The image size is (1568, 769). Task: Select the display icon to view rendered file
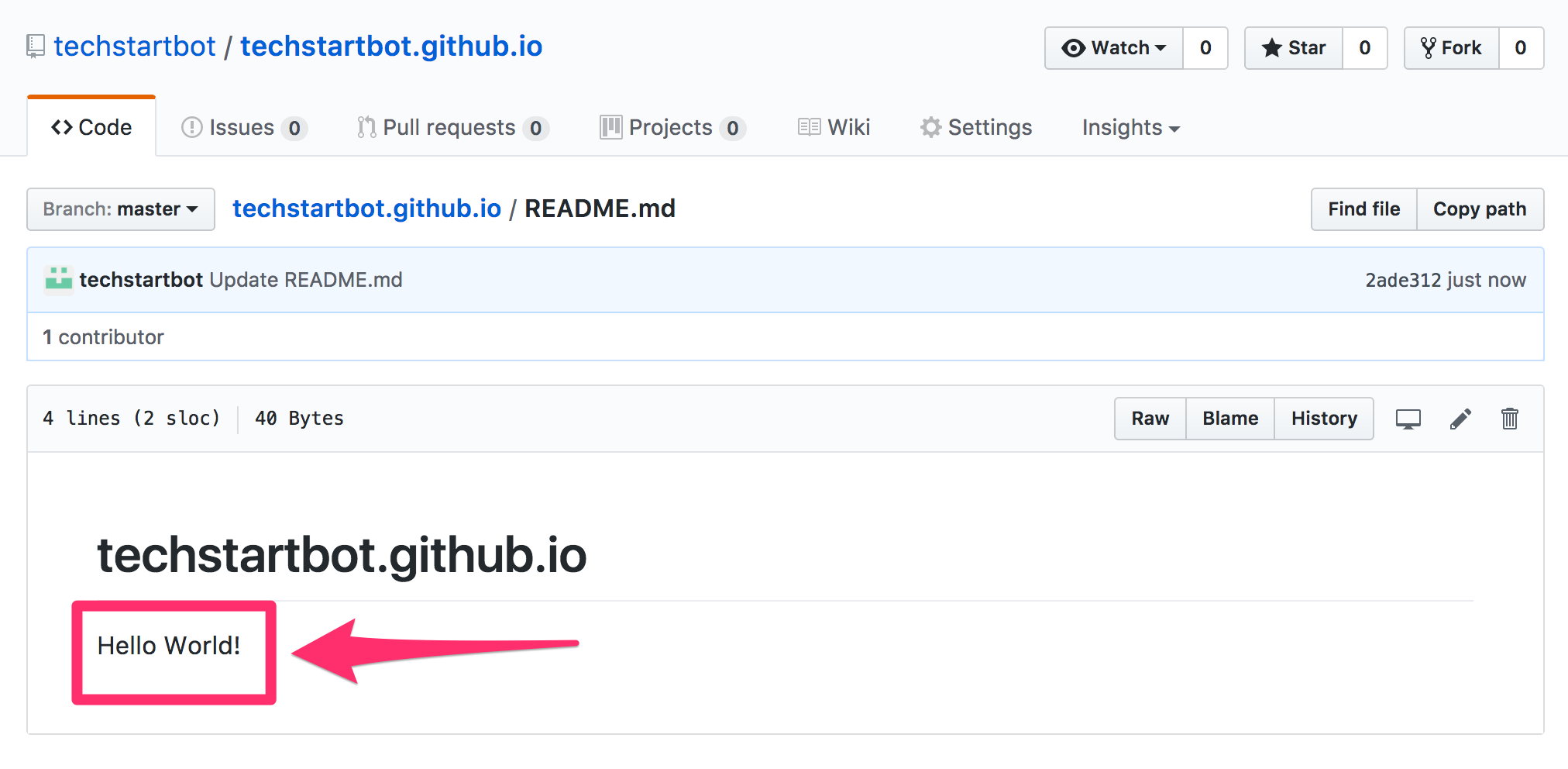coord(1408,419)
